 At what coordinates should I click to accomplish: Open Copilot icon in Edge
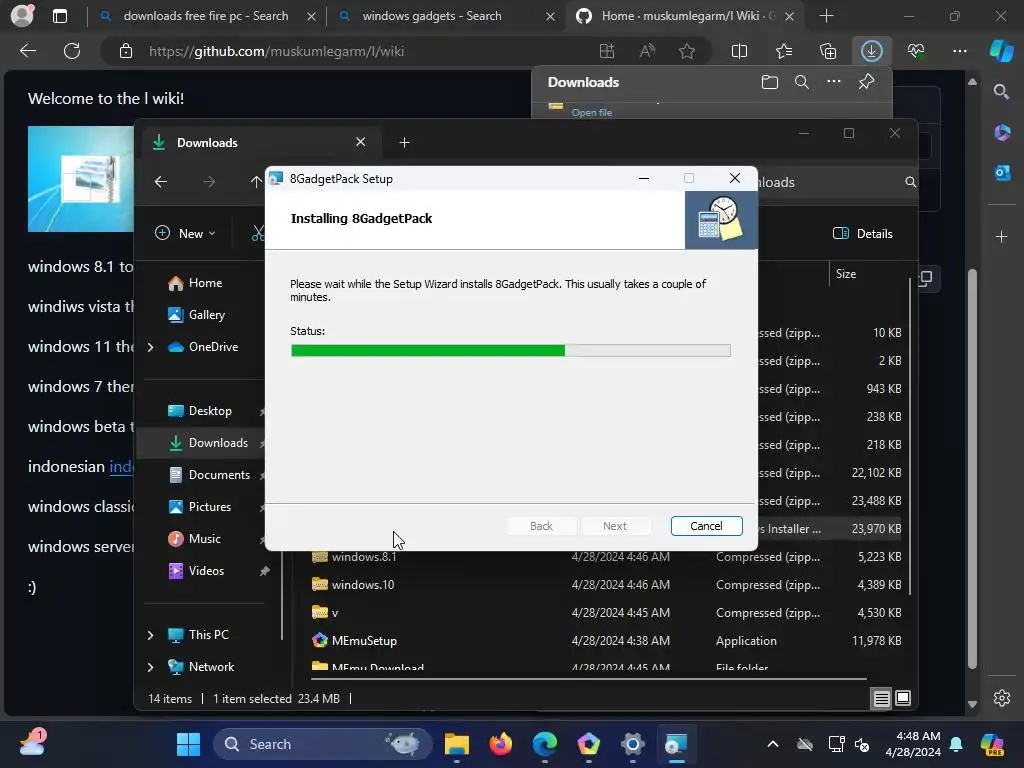[x=1001, y=51]
